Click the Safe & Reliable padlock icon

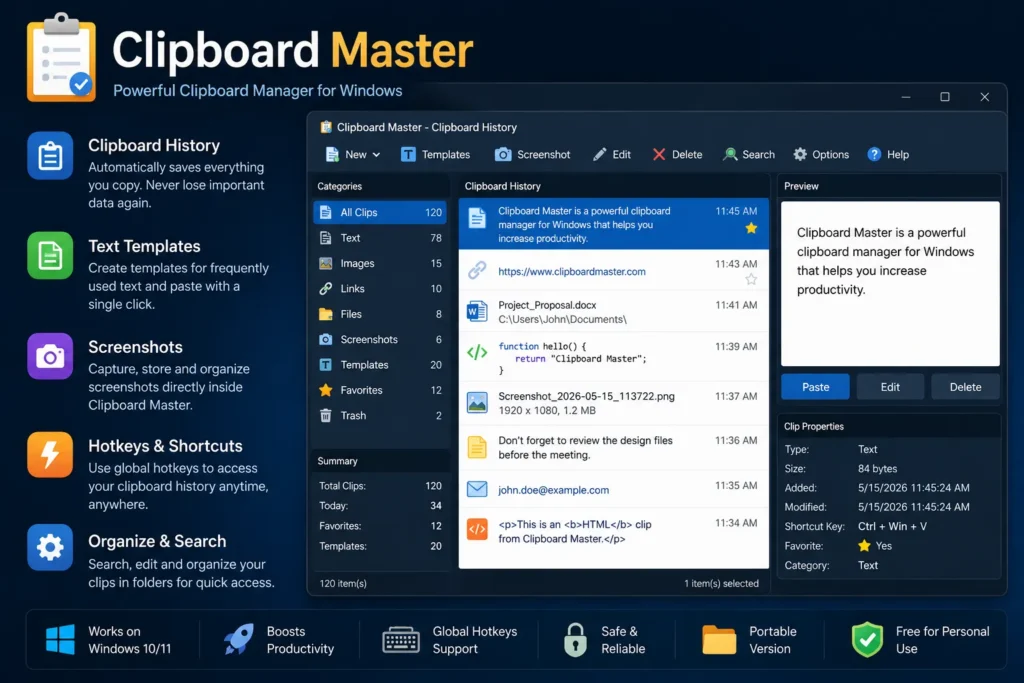(x=575, y=639)
